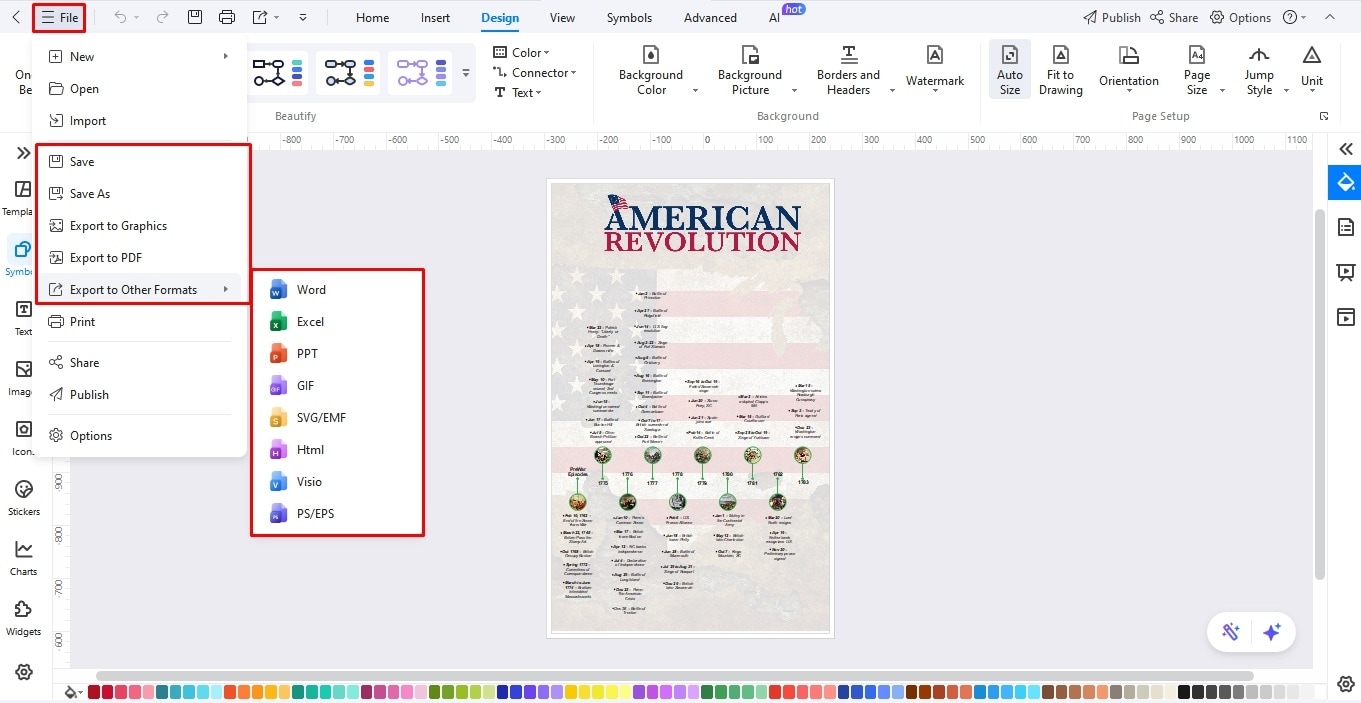Choose Export to Graphics
Image resolution: width=1361 pixels, height=703 pixels.
[139, 226]
